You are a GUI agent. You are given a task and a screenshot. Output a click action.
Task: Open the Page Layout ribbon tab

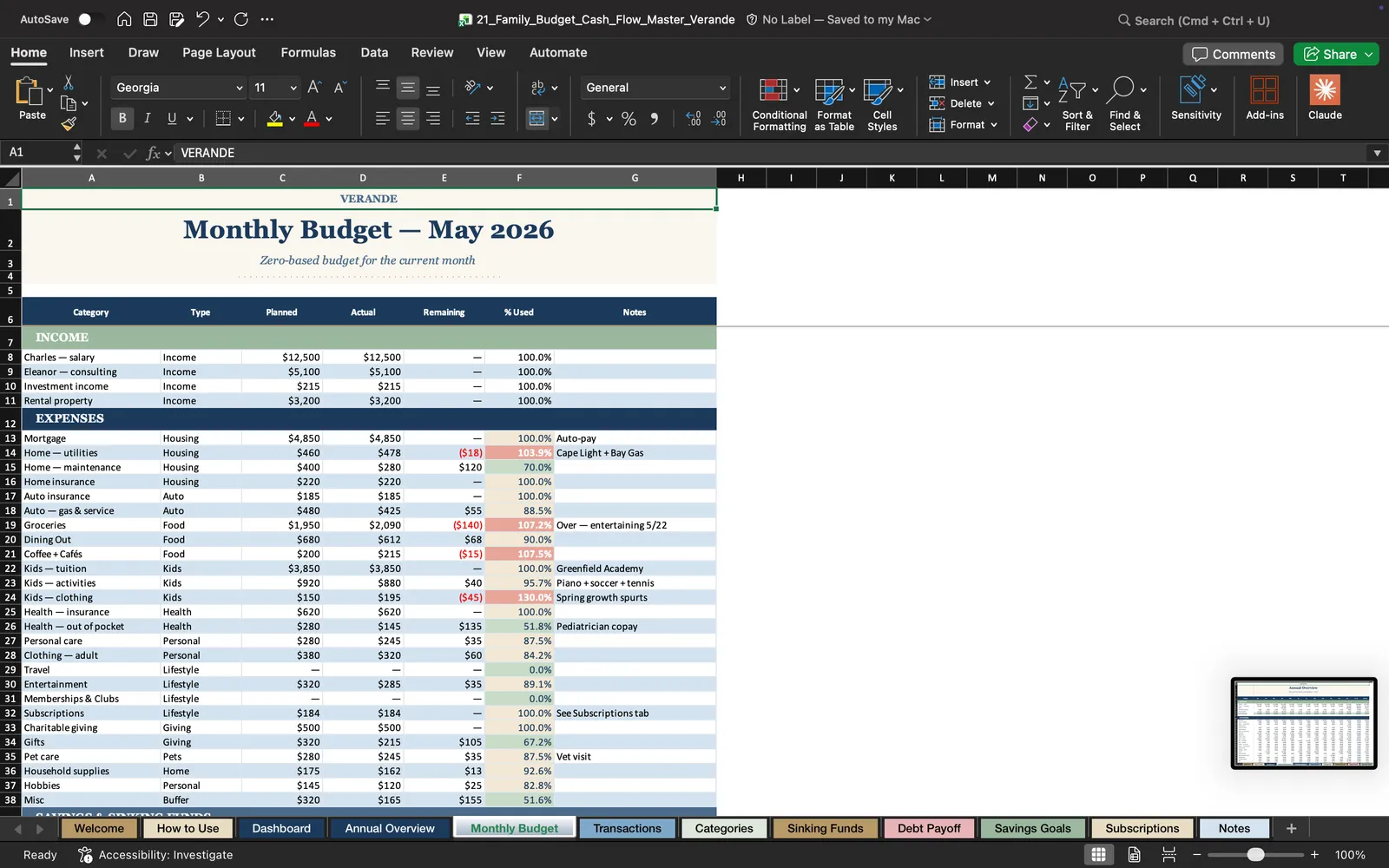pyautogui.click(x=219, y=52)
